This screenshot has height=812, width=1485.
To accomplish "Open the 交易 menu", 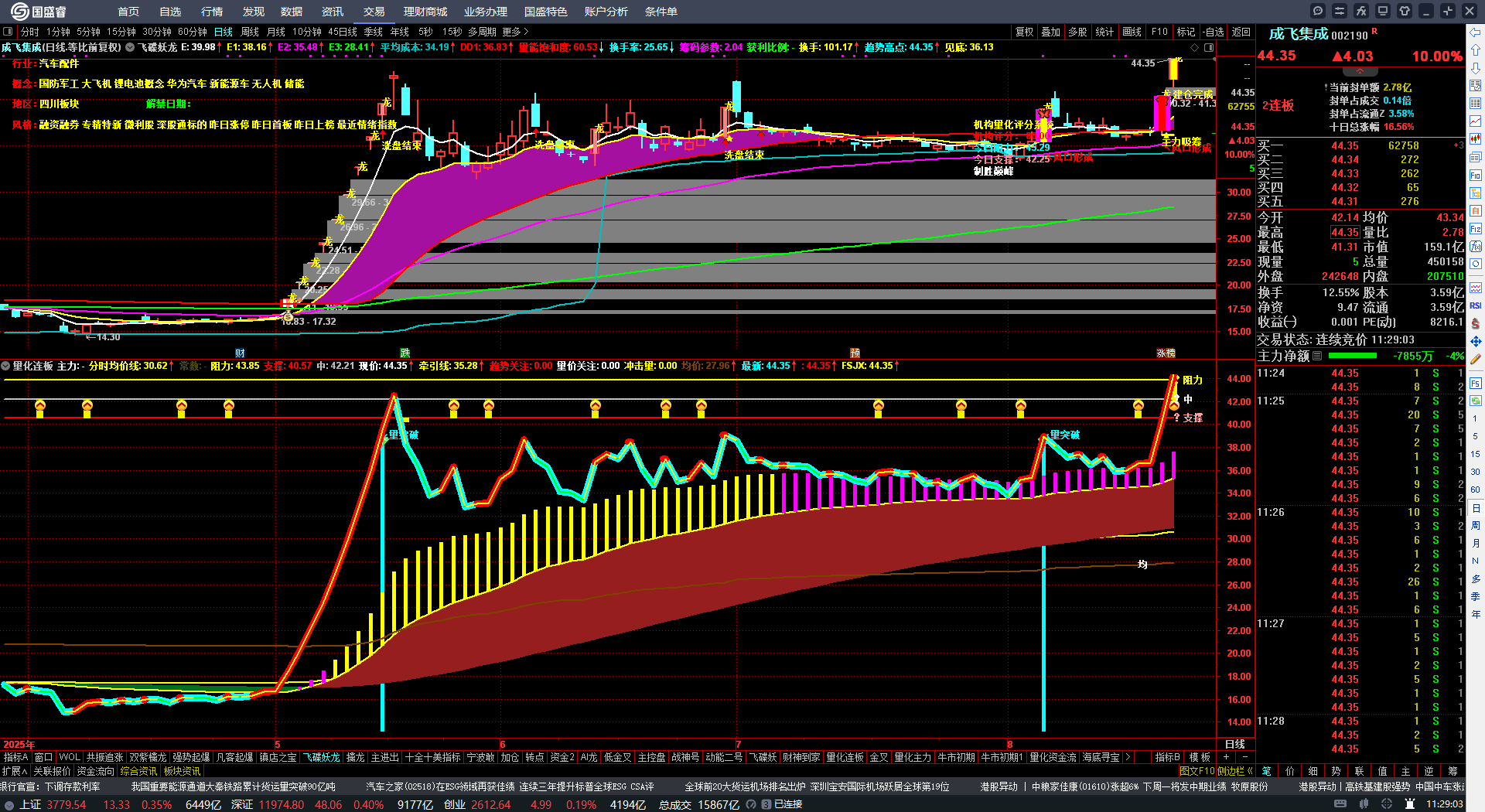I will pos(374,12).
